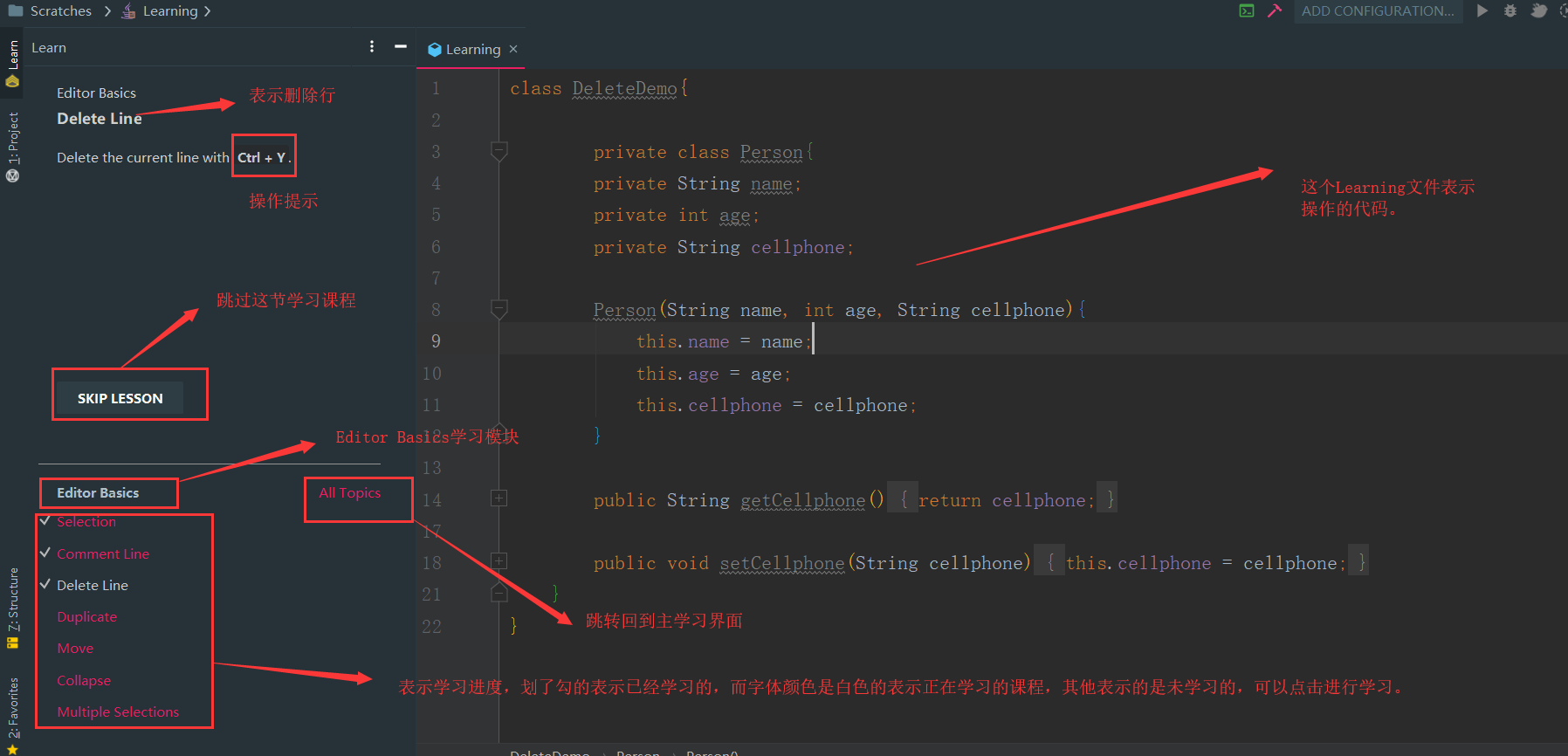Click line number 9 in the gutter
The image size is (1568, 756).
click(x=436, y=341)
